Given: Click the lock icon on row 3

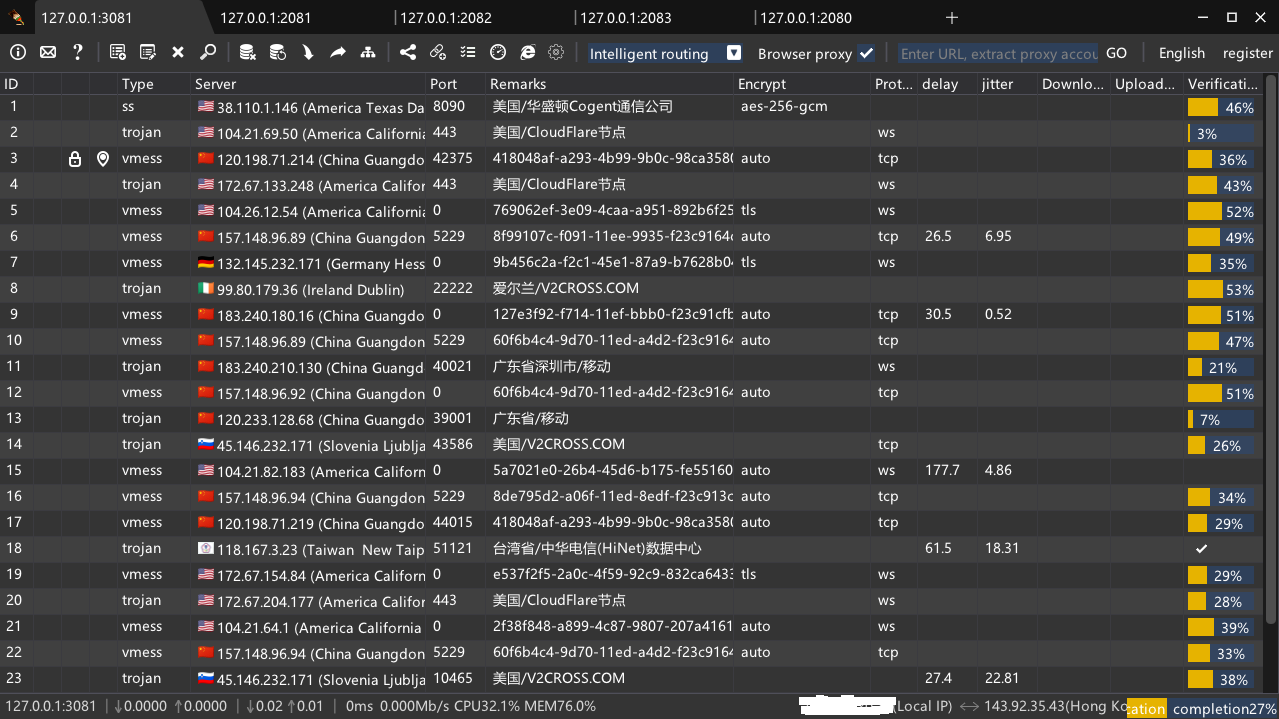Looking at the screenshot, I should point(75,159).
